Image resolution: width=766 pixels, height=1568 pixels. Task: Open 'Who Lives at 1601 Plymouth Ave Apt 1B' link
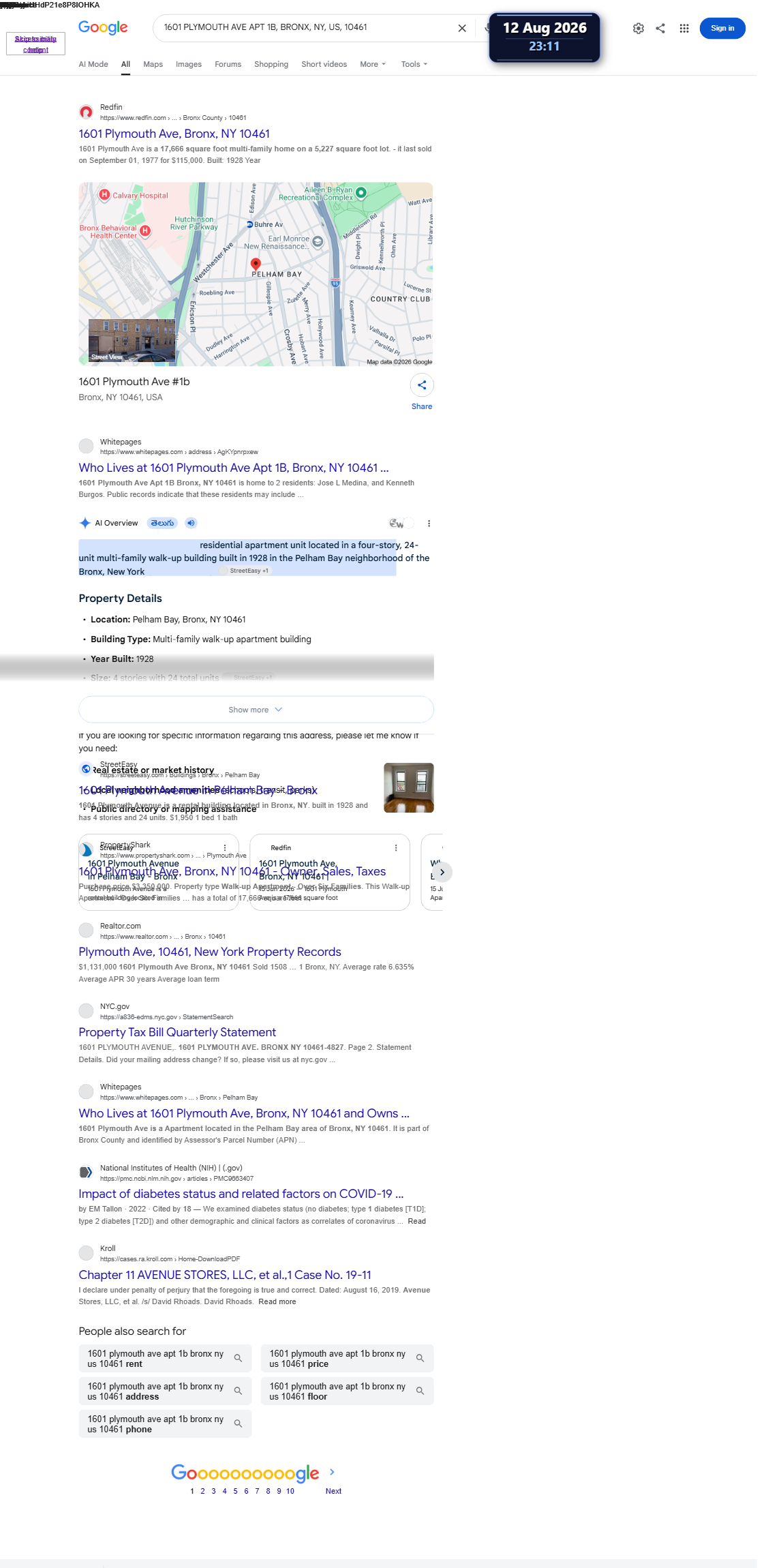[234, 468]
